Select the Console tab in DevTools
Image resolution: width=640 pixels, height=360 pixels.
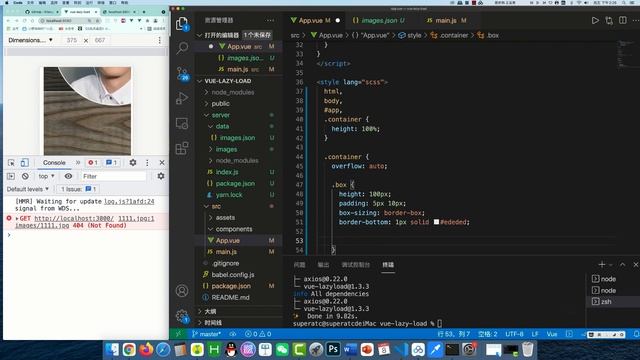coord(54,162)
